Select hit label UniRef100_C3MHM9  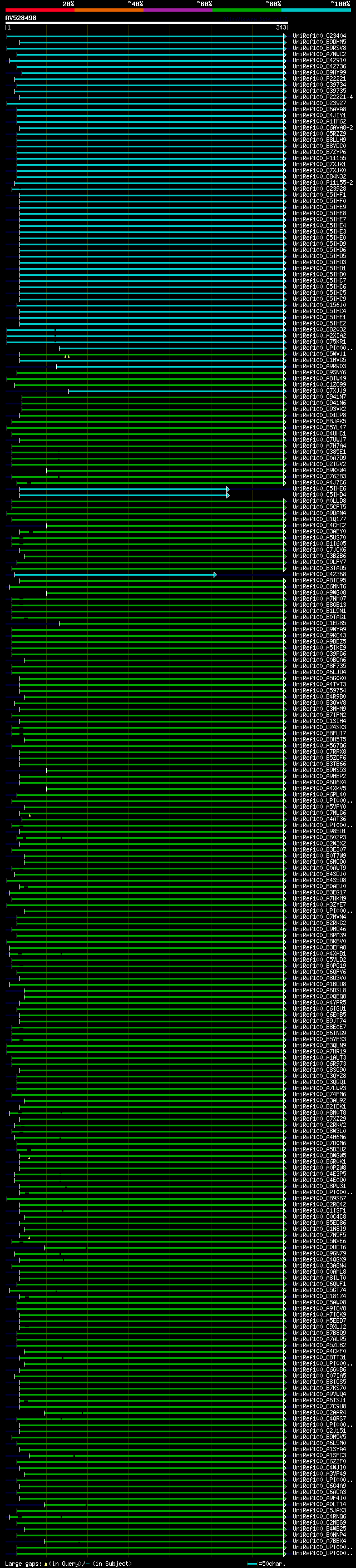319,709
